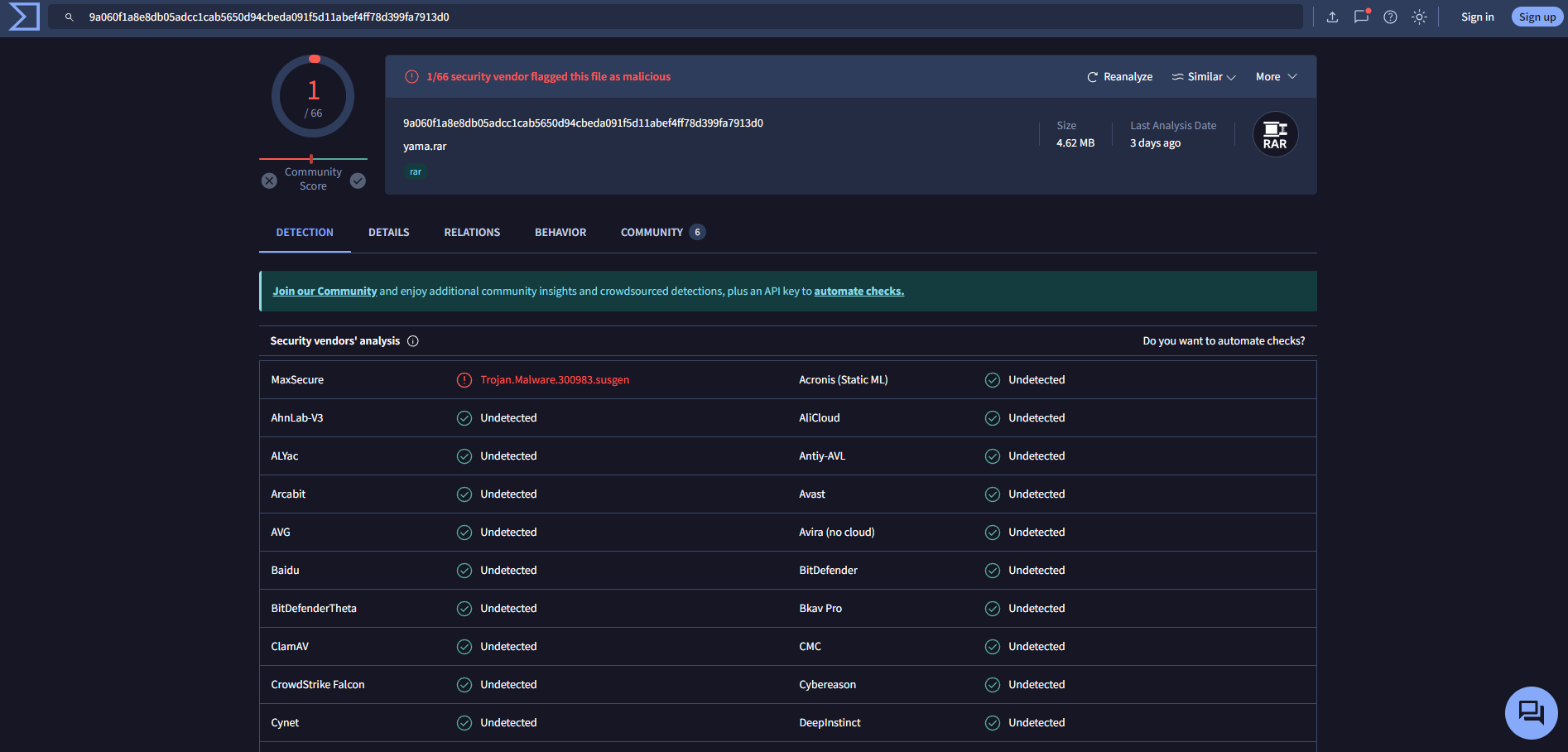The height and width of the screenshot is (752, 1568).
Task: Click the MaxSecure vendor name
Action: (297, 380)
